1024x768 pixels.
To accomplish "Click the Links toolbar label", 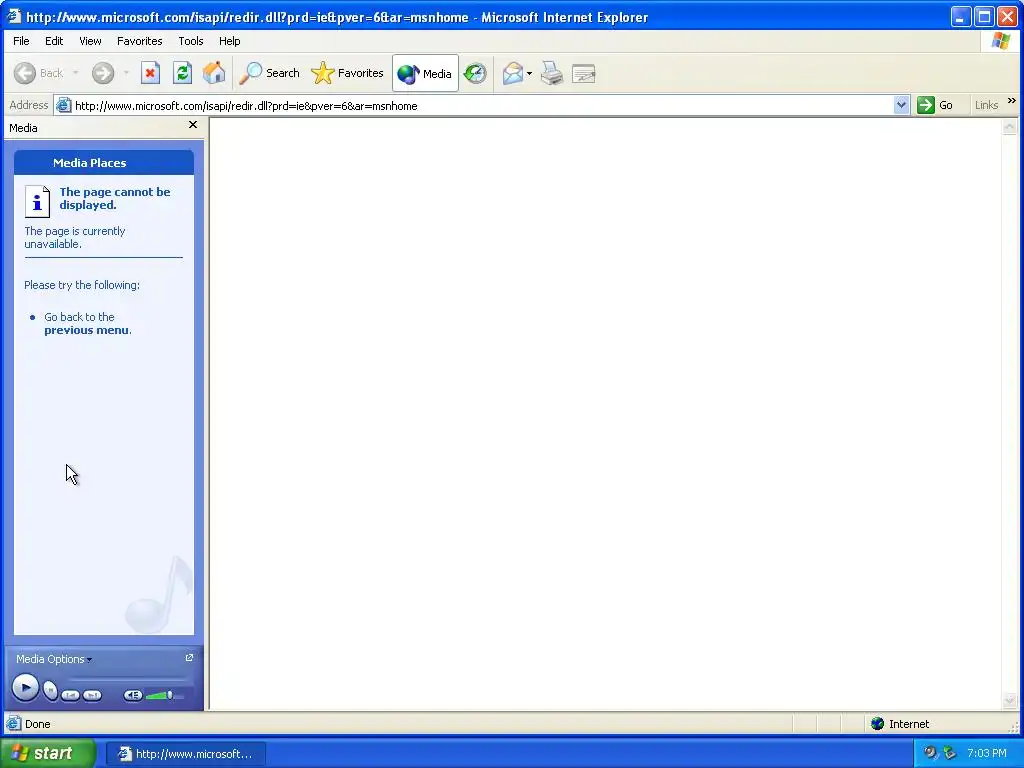I will 986,105.
